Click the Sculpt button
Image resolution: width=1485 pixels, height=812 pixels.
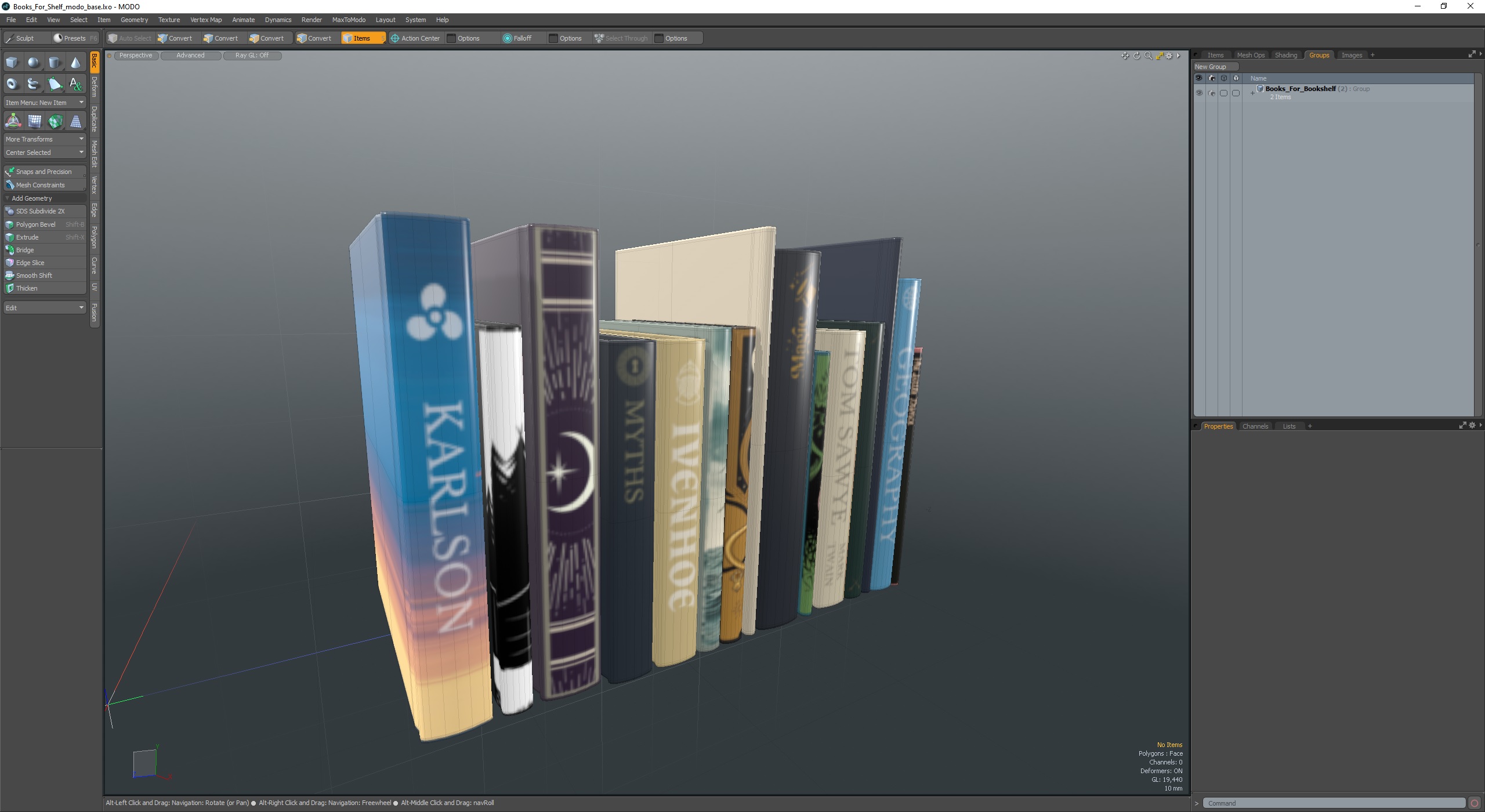[26, 38]
